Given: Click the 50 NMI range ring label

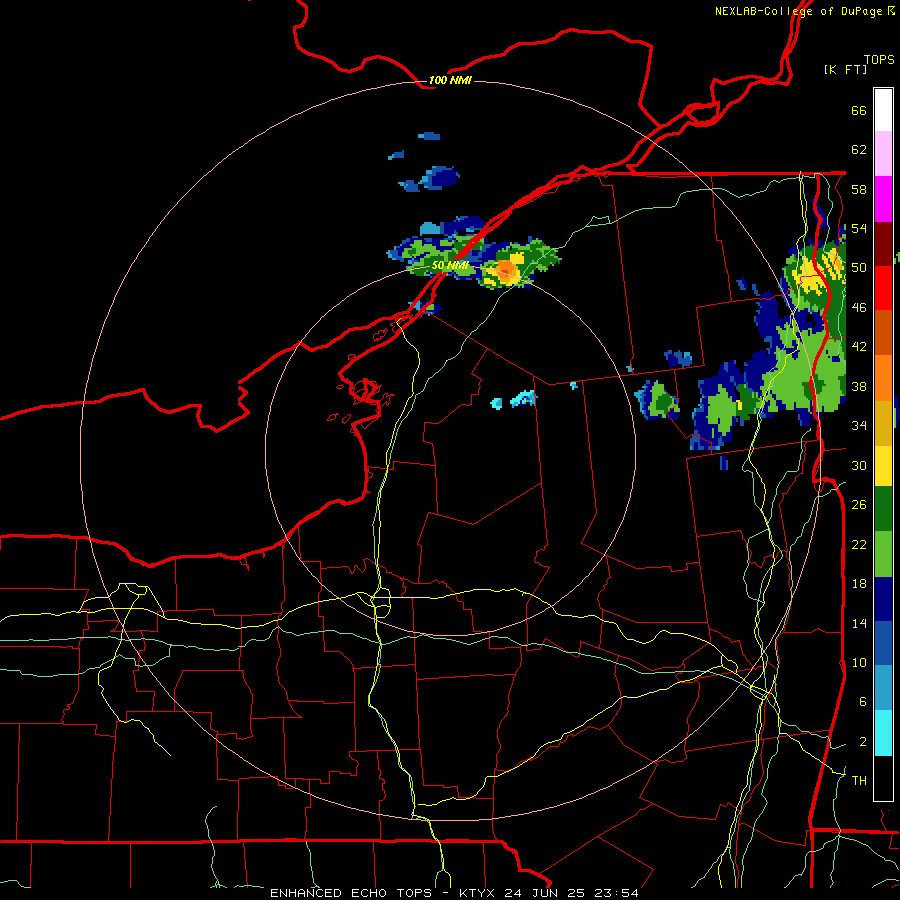Looking at the screenshot, I should point(450,265).
